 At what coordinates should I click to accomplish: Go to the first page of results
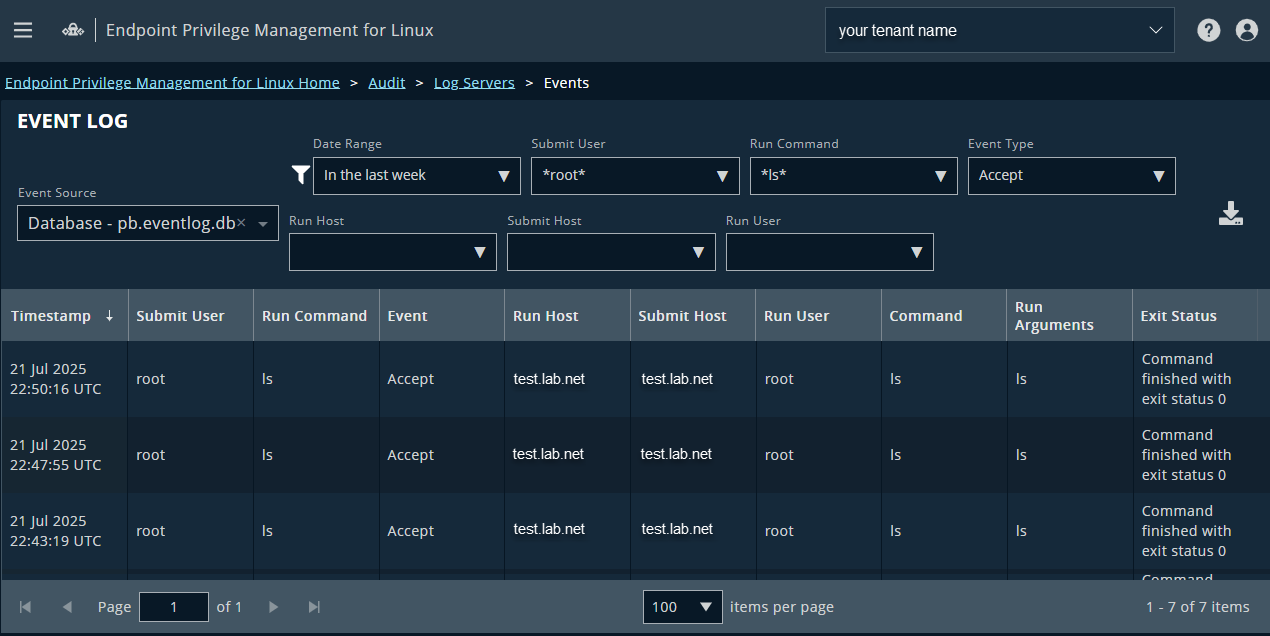[25, 607]
